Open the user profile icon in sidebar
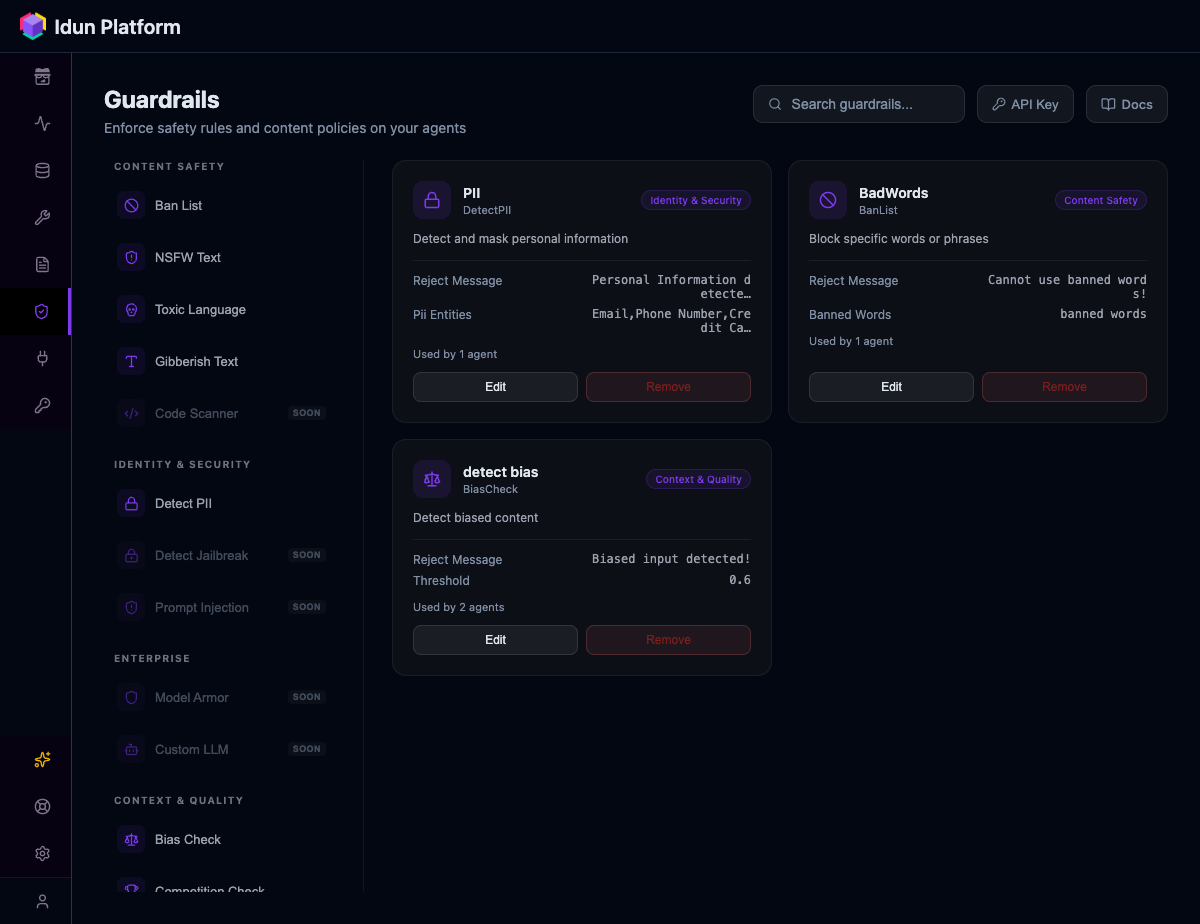This screenshot has height=924, width=1200. (x=42, y=902)
